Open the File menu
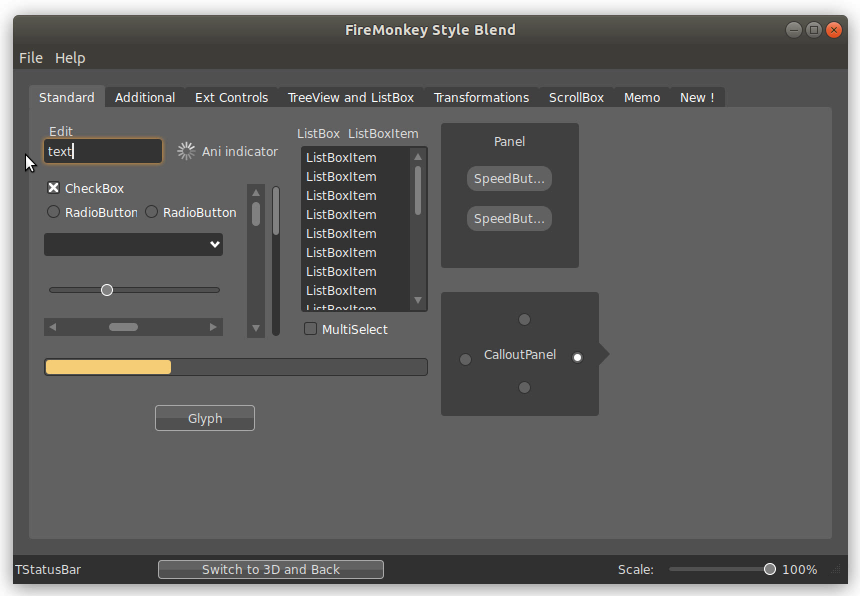Screen dimensions: 860x596 coord(31,58)
